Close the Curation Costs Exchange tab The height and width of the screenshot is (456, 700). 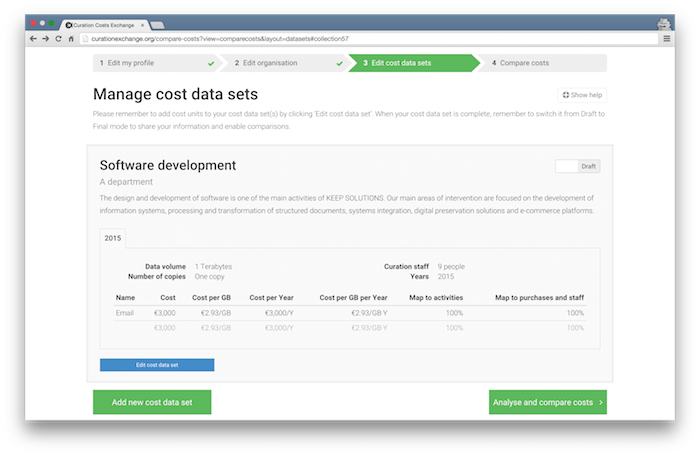point(142,25)
